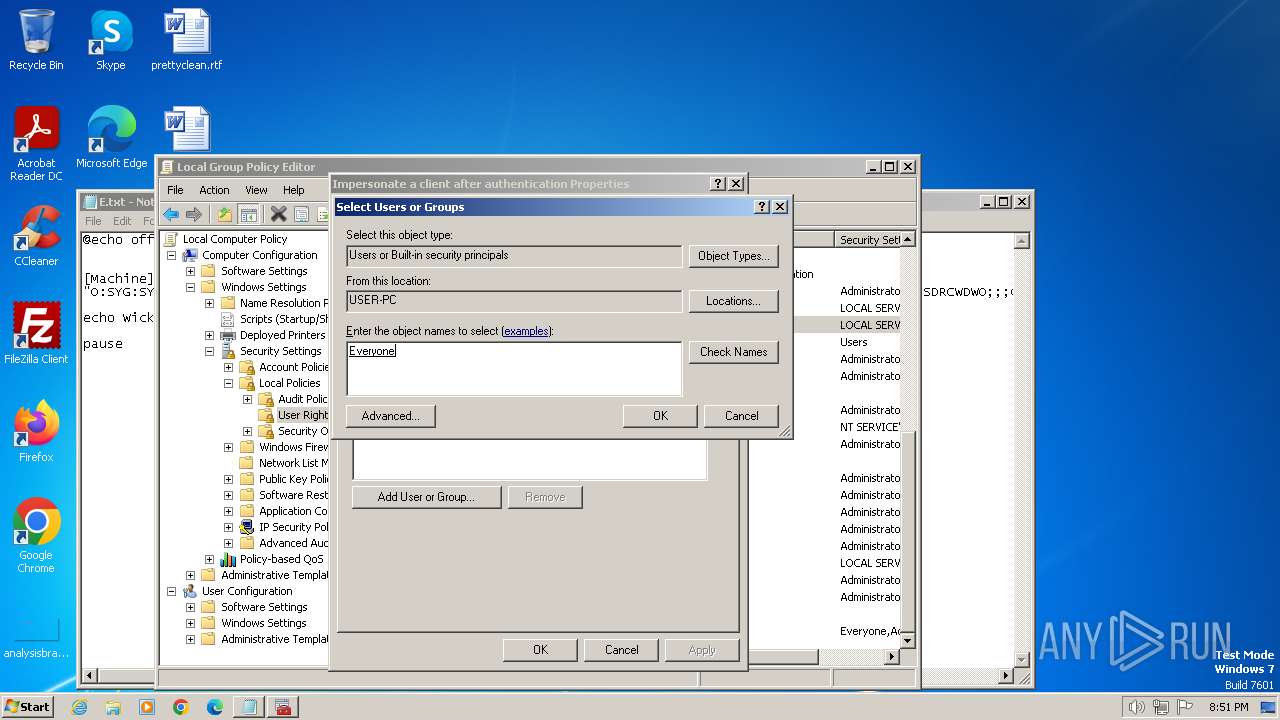1280x720 pixels.
Task: Open File menu in Notepad window
Action: coord(93,221)
